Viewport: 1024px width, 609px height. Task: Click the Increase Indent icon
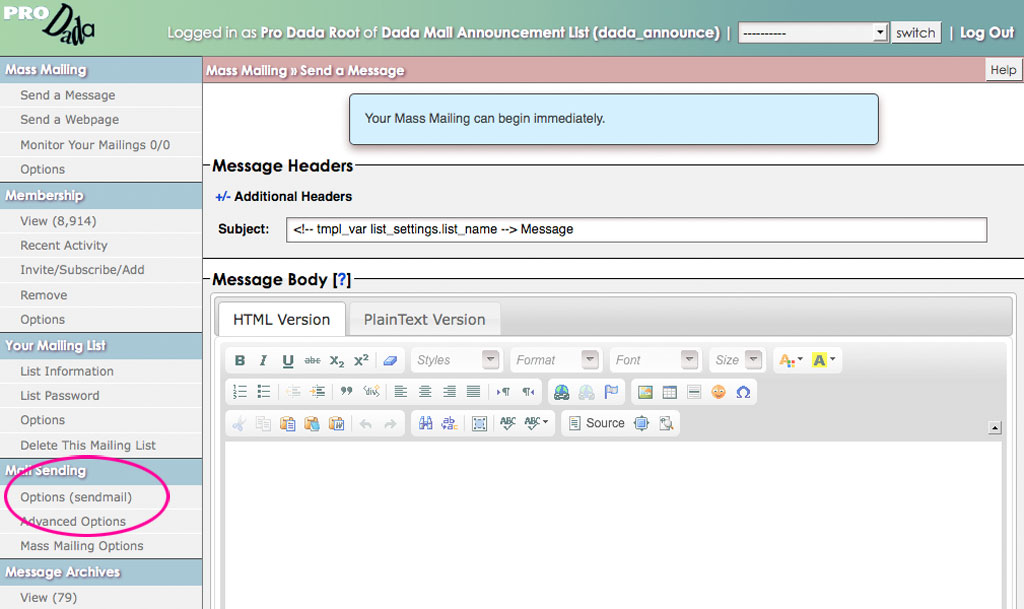317,392
